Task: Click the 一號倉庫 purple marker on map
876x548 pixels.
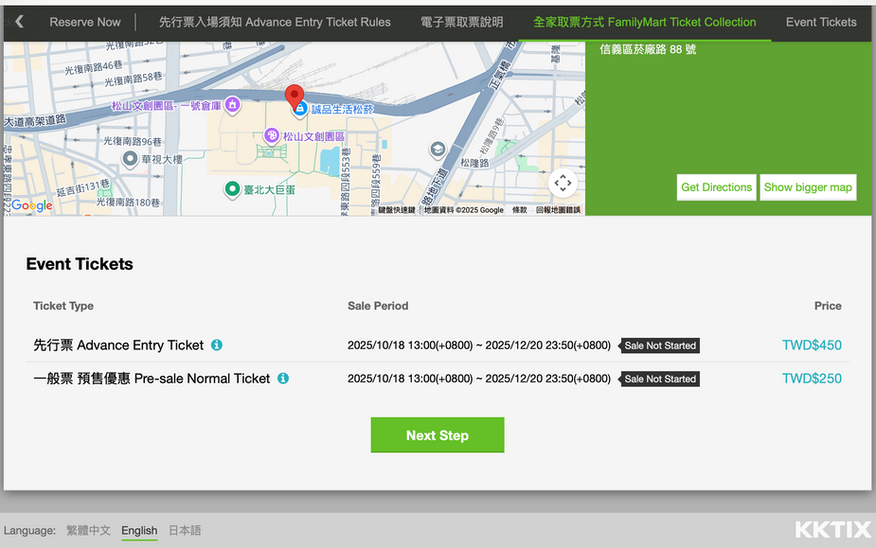Action: [232, 104]
